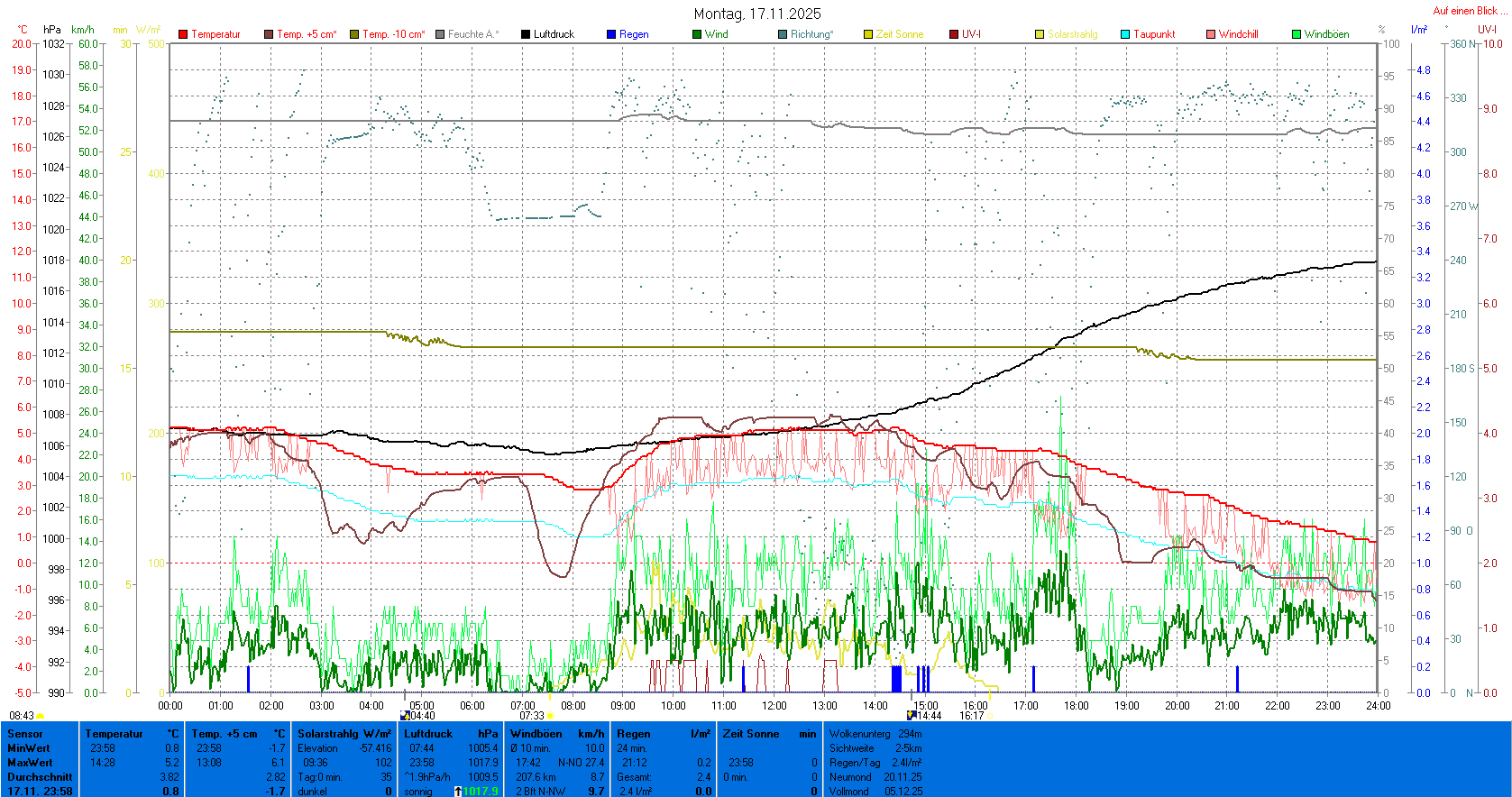Toggle the Windchill legend label
The height and width of the screenshot is (797, 1512).
1238,34
